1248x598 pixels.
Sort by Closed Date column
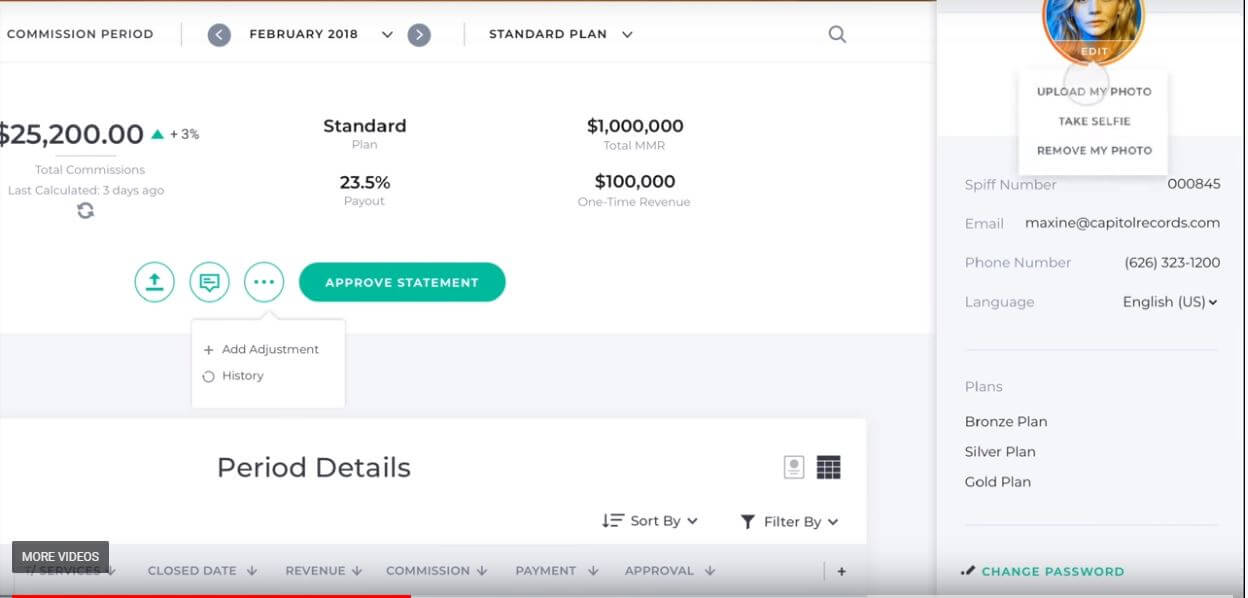tap(202, 571)
